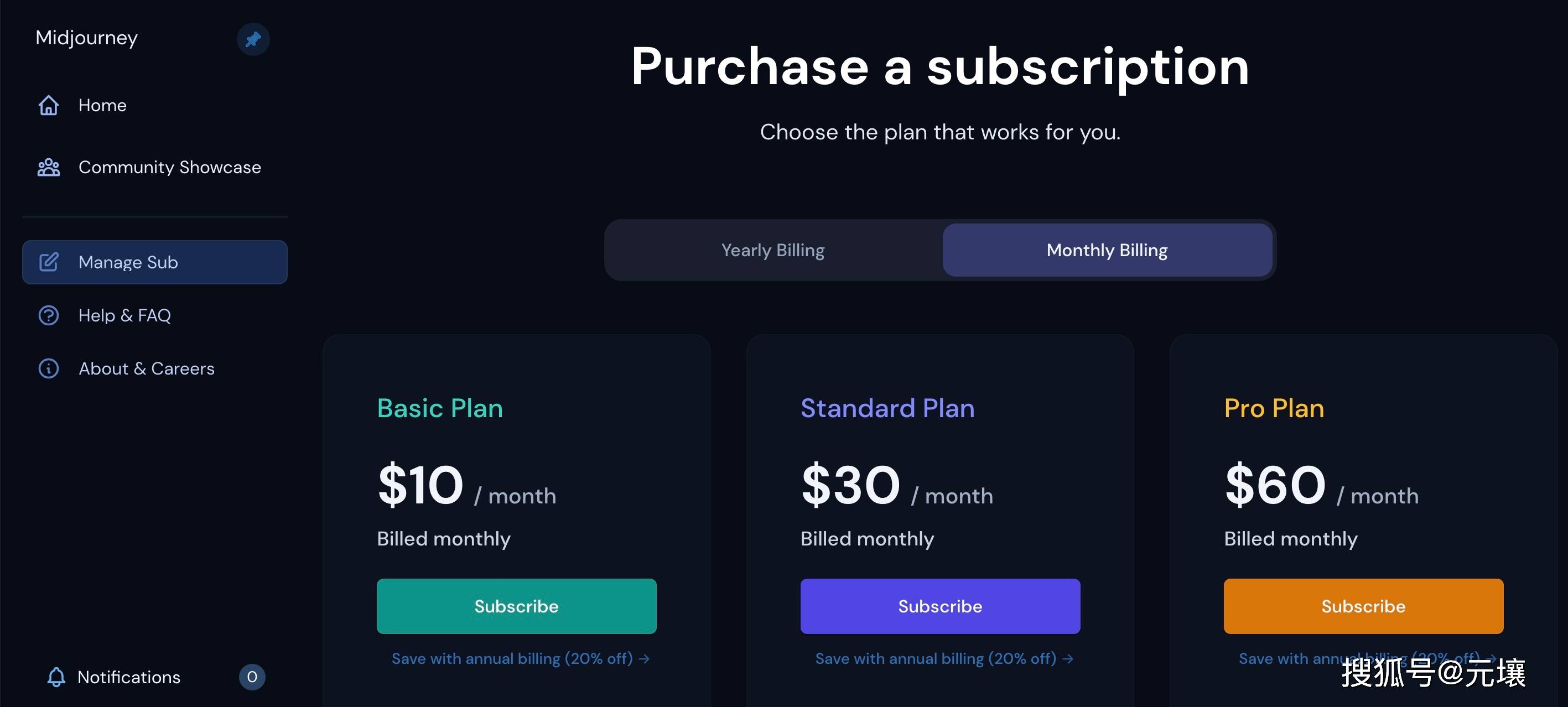Click the Help & FAQ question icon
Image resolution: width=1568 pixels, height=707 pixels.
click(x=49, y=315)
